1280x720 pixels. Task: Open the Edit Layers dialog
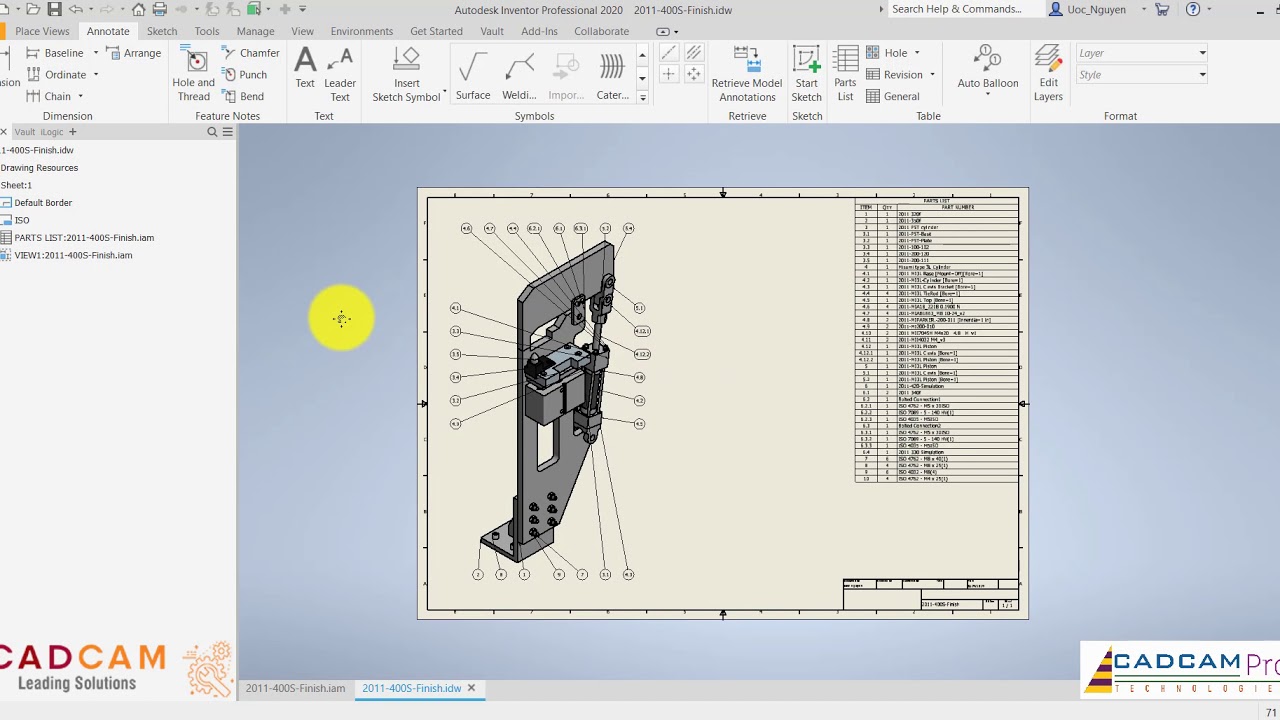[1048, 74]
